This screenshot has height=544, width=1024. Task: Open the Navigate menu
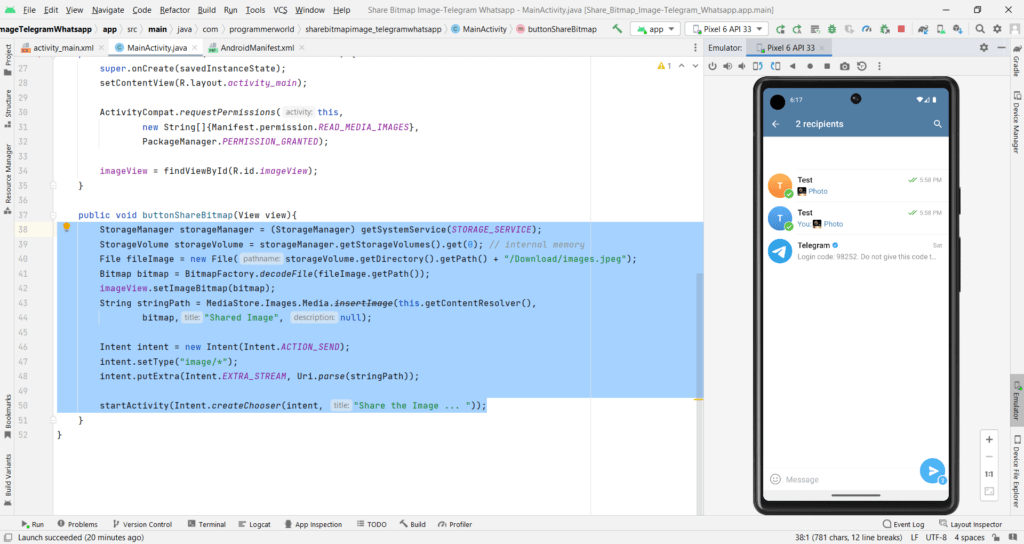tap(108, 10)
